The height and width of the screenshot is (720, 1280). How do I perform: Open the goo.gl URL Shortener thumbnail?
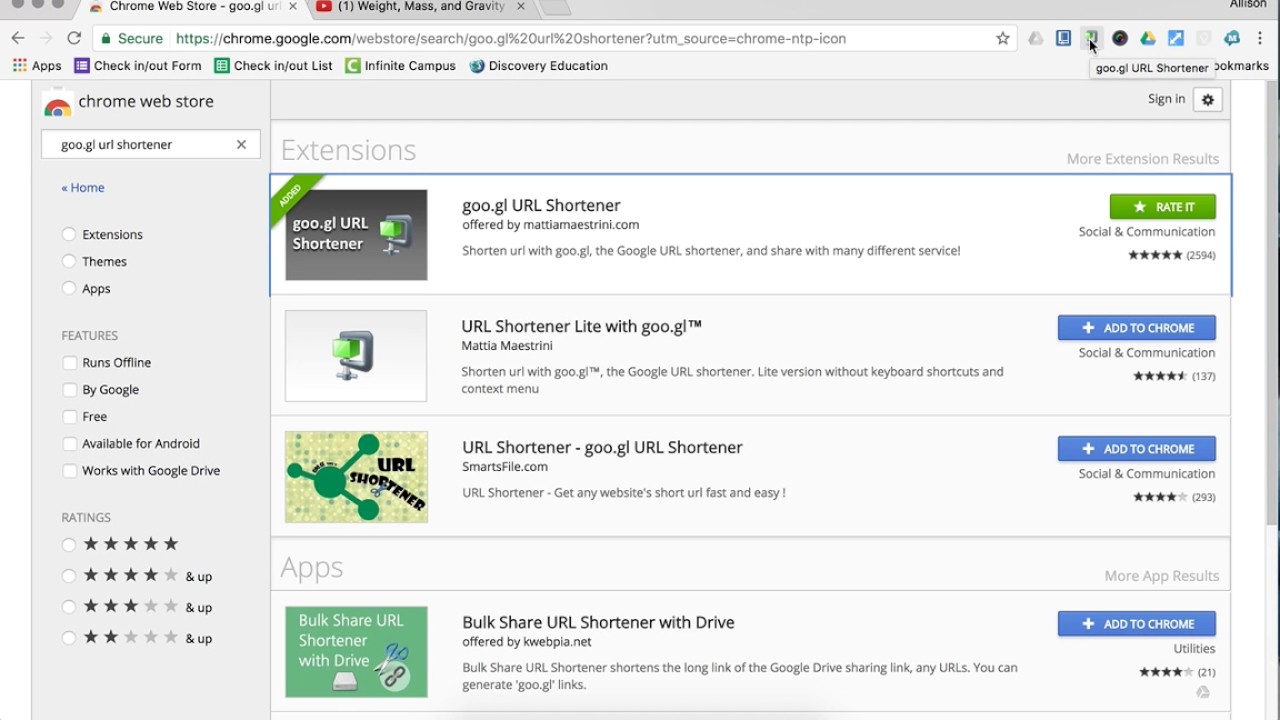356,235
